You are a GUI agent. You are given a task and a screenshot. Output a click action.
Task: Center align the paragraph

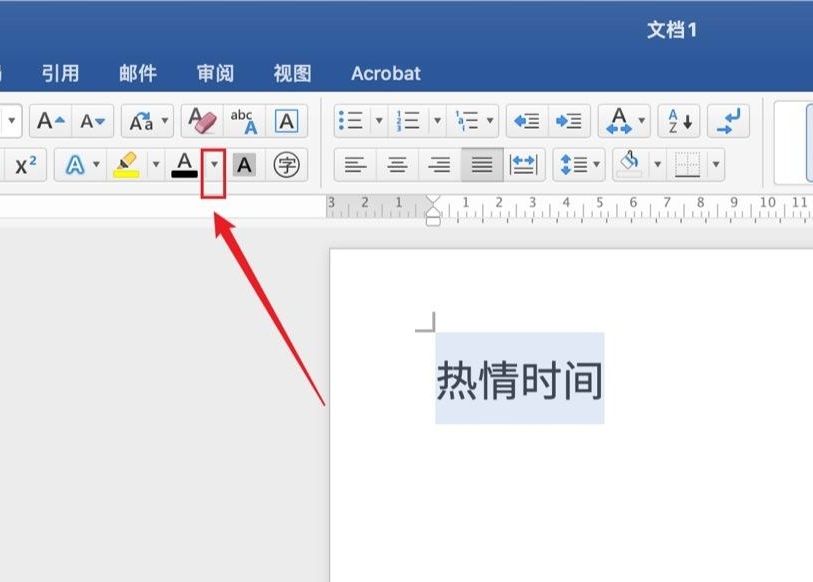(397, 165)
